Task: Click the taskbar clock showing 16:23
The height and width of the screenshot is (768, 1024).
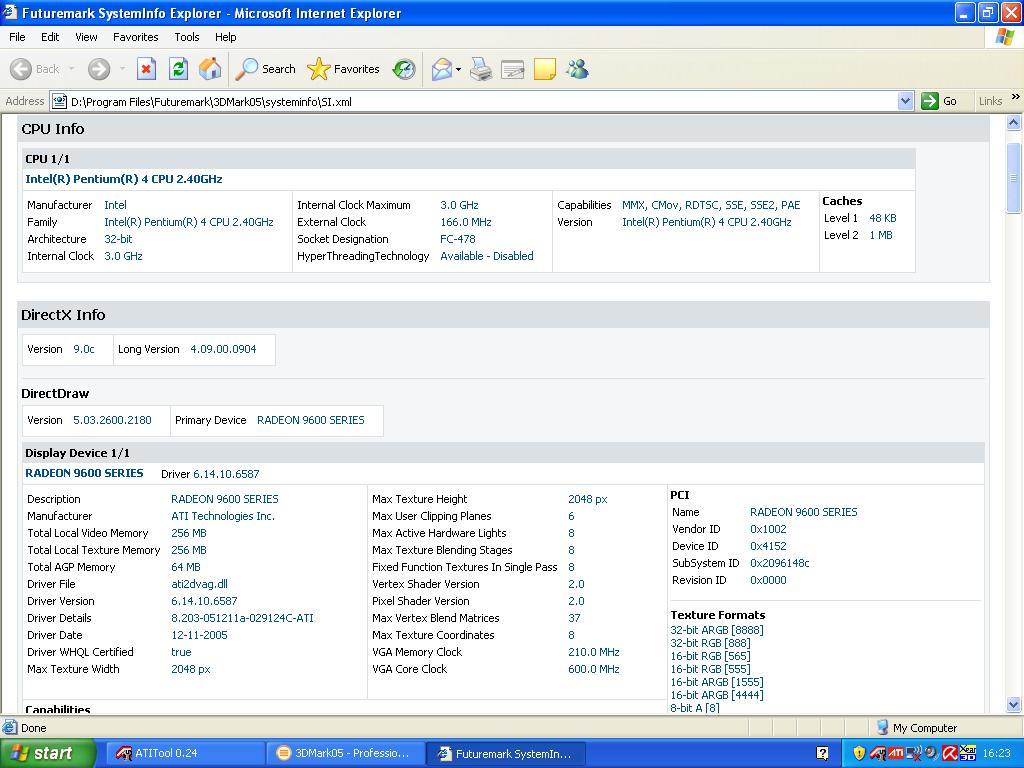Action: pos(996,754)
